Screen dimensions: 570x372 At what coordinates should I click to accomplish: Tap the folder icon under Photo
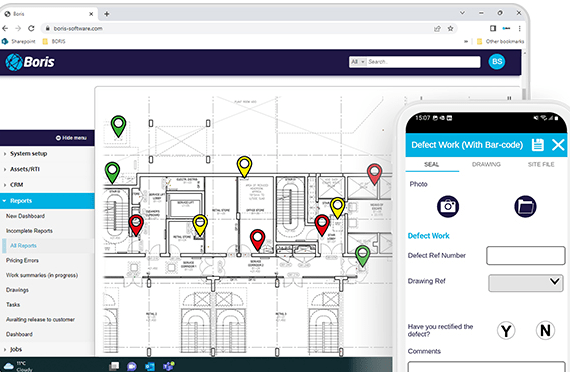coord(525,206)
